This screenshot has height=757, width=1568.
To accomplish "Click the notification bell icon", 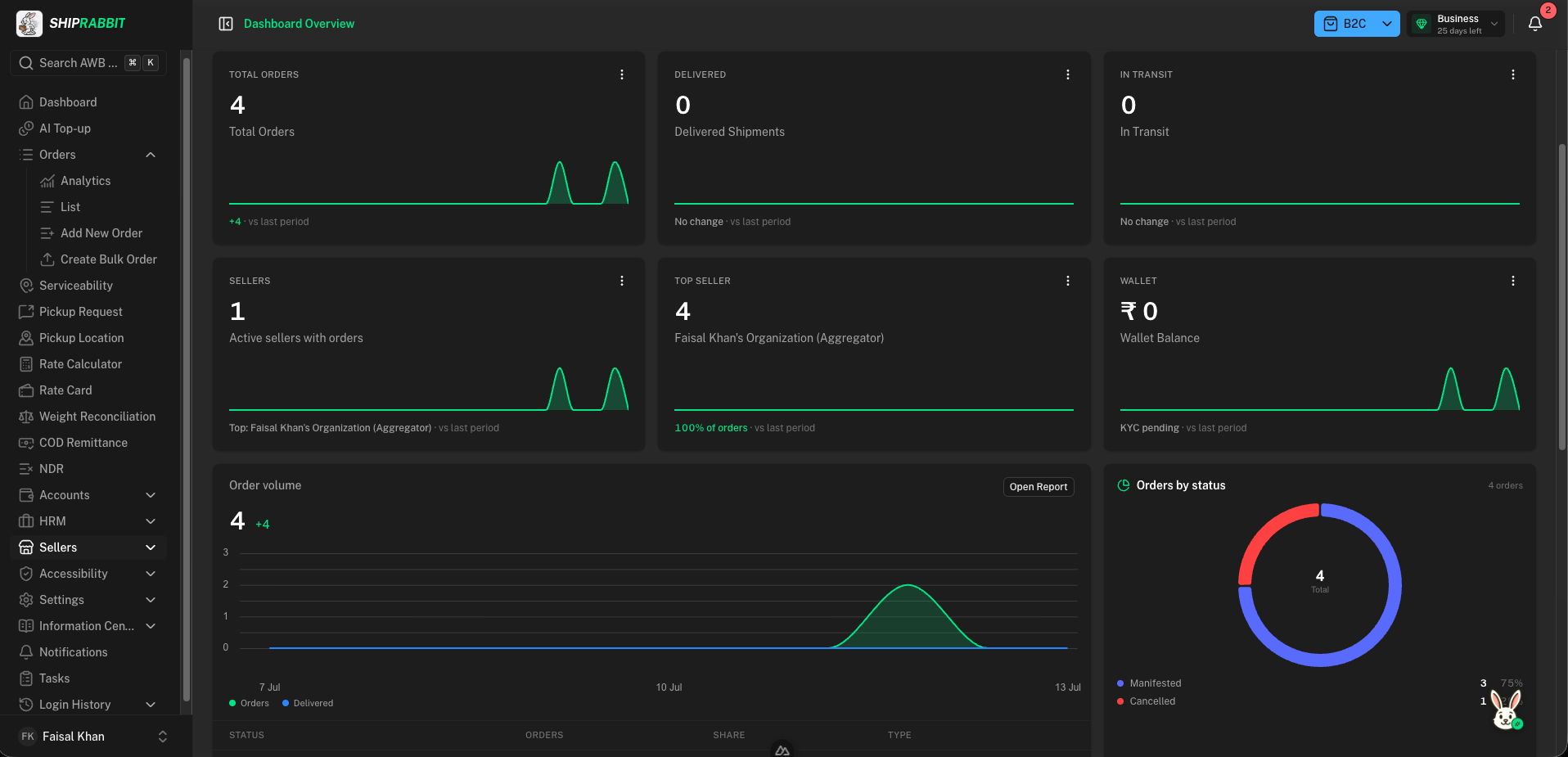I will tap(1534, 24).
